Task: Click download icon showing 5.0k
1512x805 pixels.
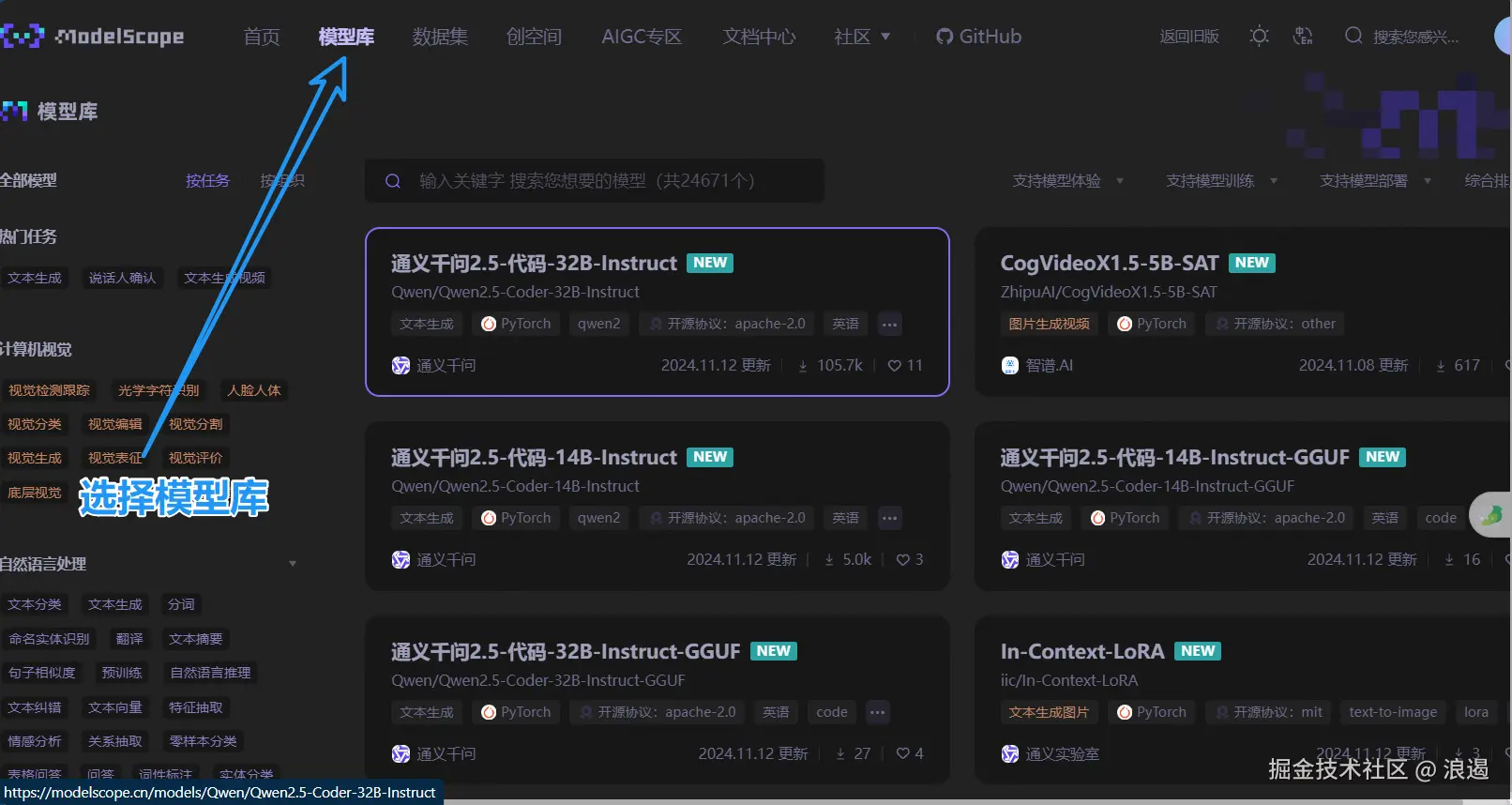Action: tap(829, 560)
